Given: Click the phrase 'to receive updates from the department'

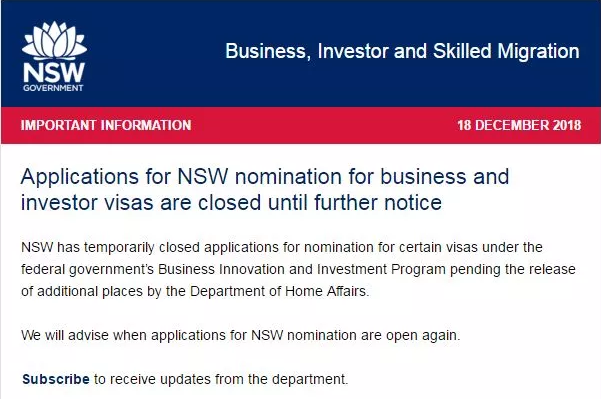Looking at the screenshot, I should coord(220,379).
